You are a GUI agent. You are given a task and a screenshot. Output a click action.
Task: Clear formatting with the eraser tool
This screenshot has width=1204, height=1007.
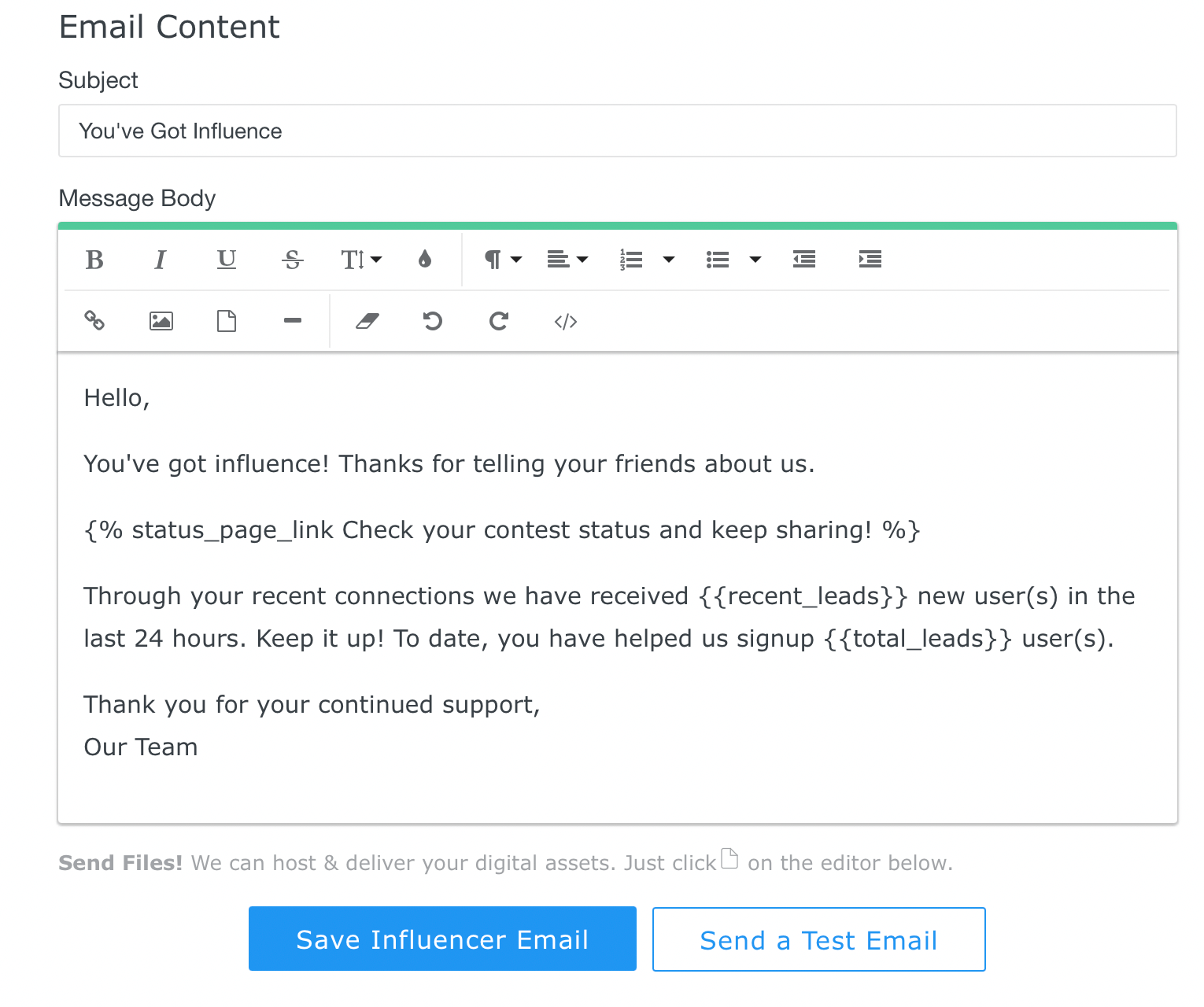coord(367,321)
